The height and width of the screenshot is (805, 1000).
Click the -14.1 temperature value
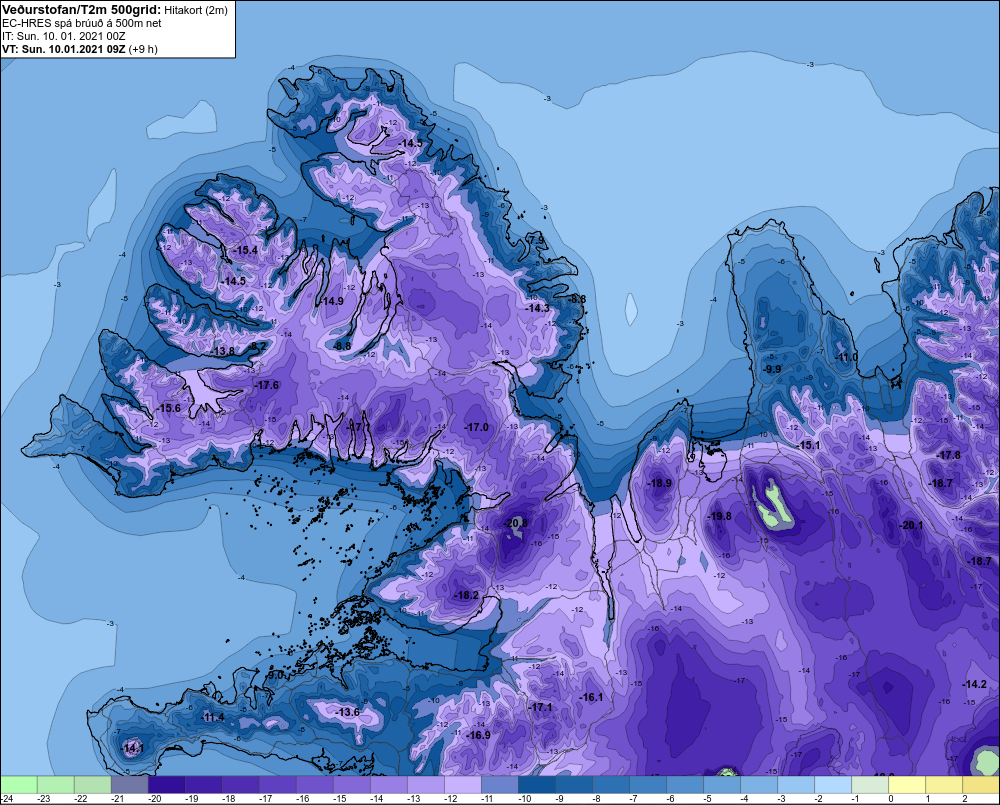(x=133, y=748)
